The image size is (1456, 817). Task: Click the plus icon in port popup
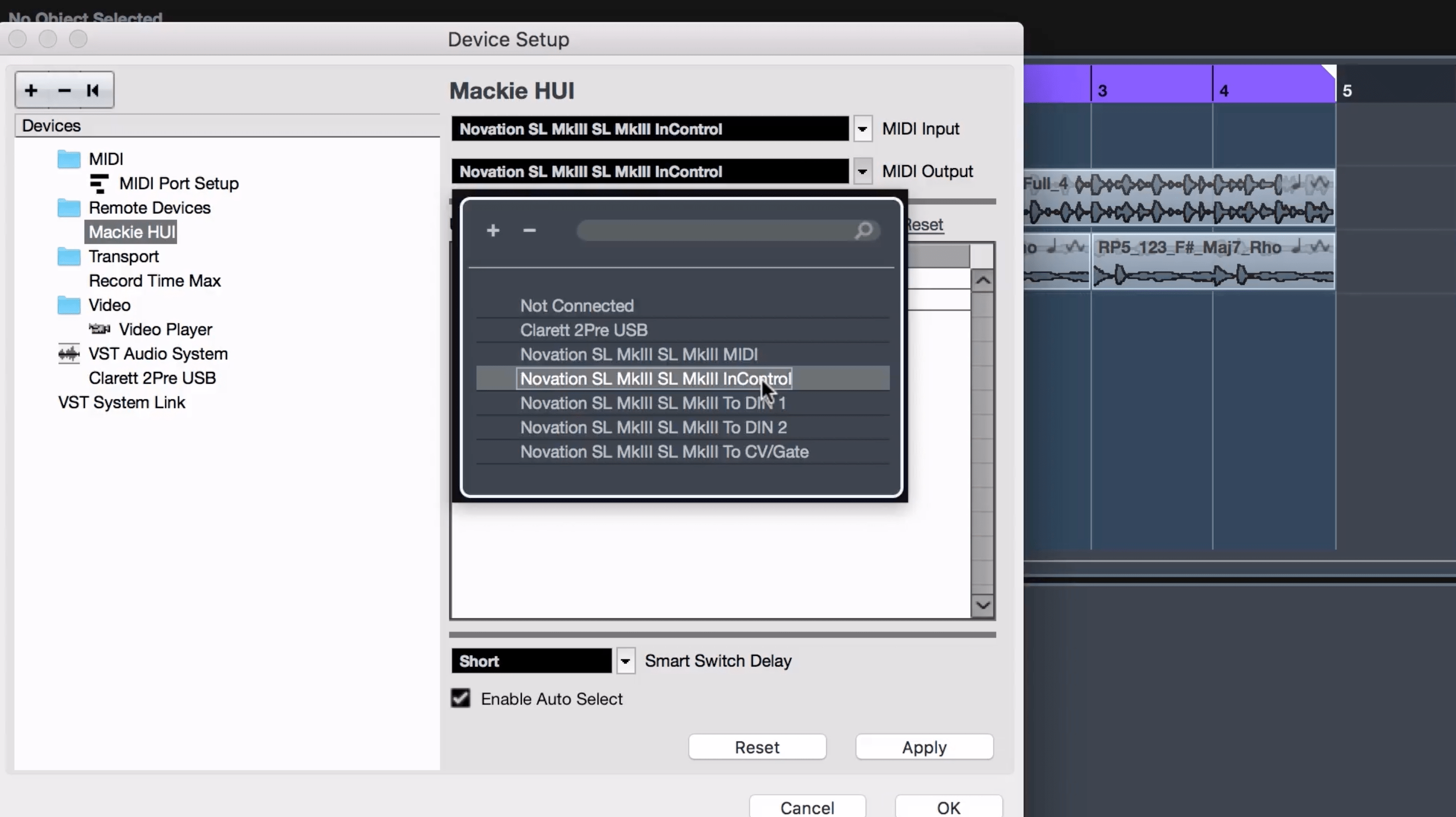(493, 230)
